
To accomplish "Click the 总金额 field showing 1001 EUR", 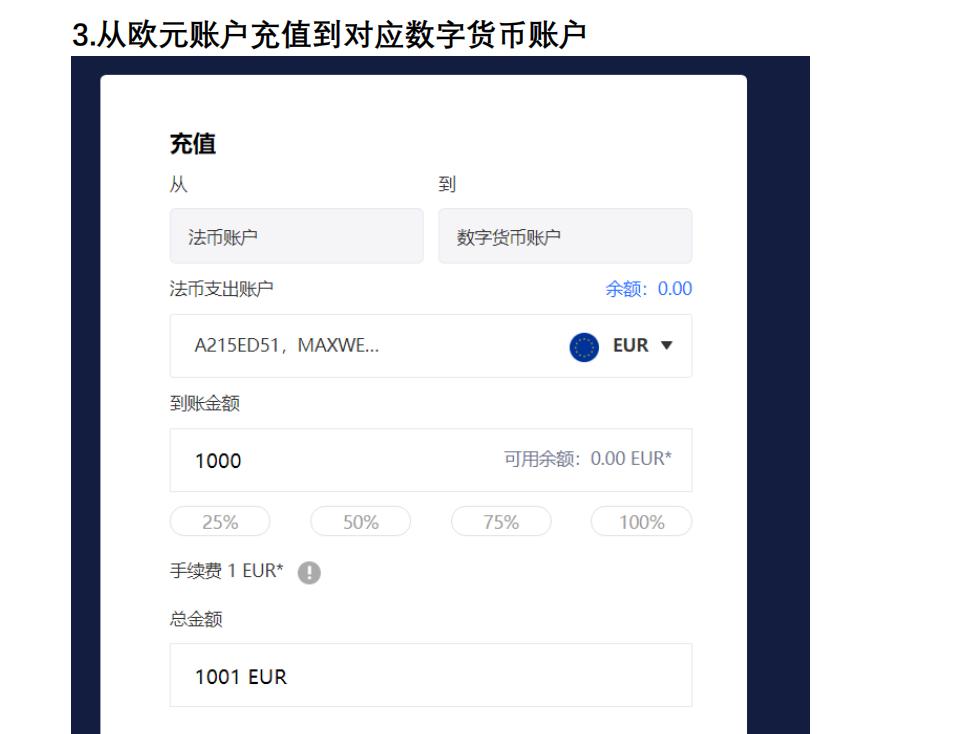I will tap(431, 675).
